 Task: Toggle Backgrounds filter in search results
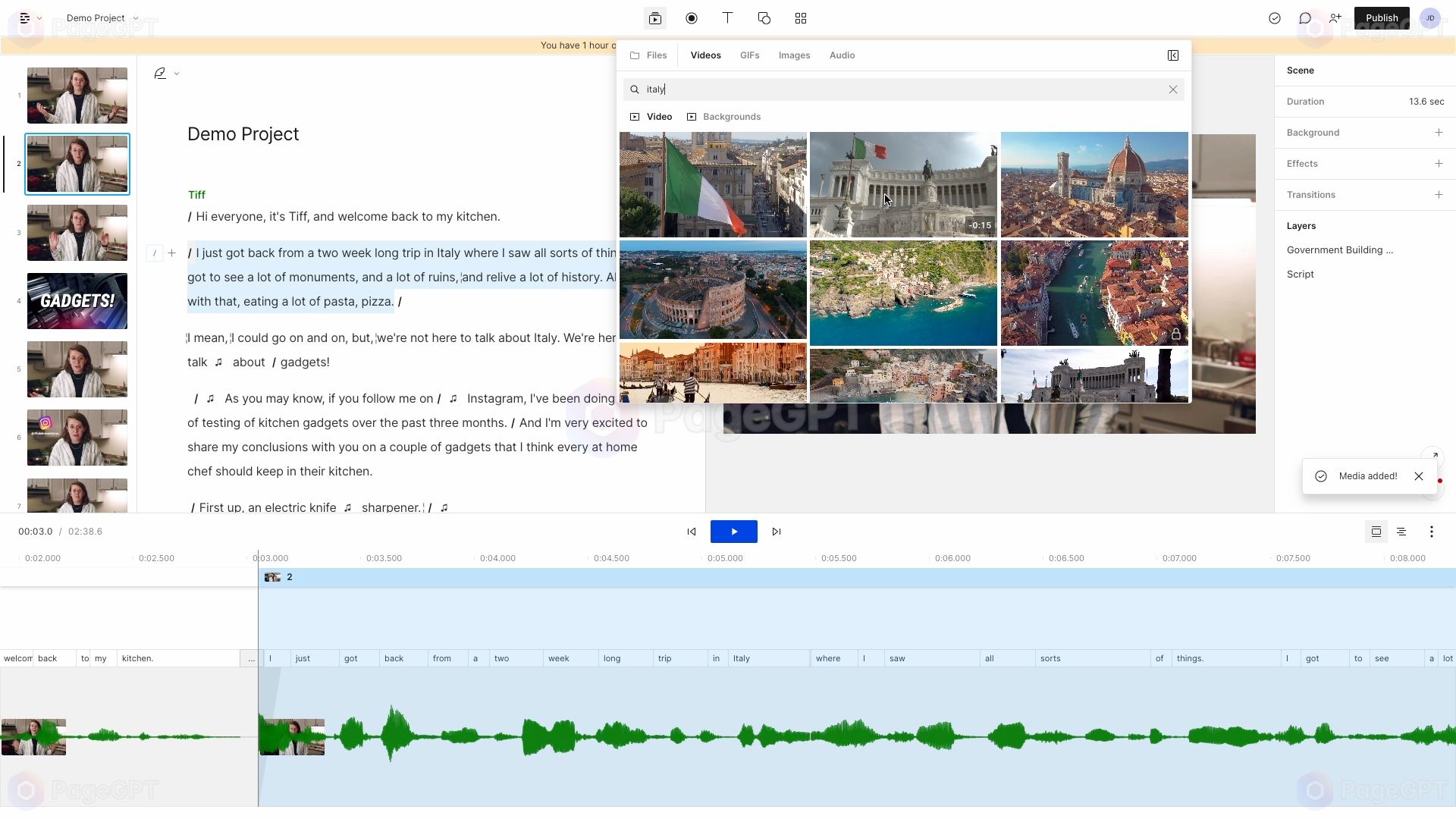pyautogui.click(x=731, y=116)
